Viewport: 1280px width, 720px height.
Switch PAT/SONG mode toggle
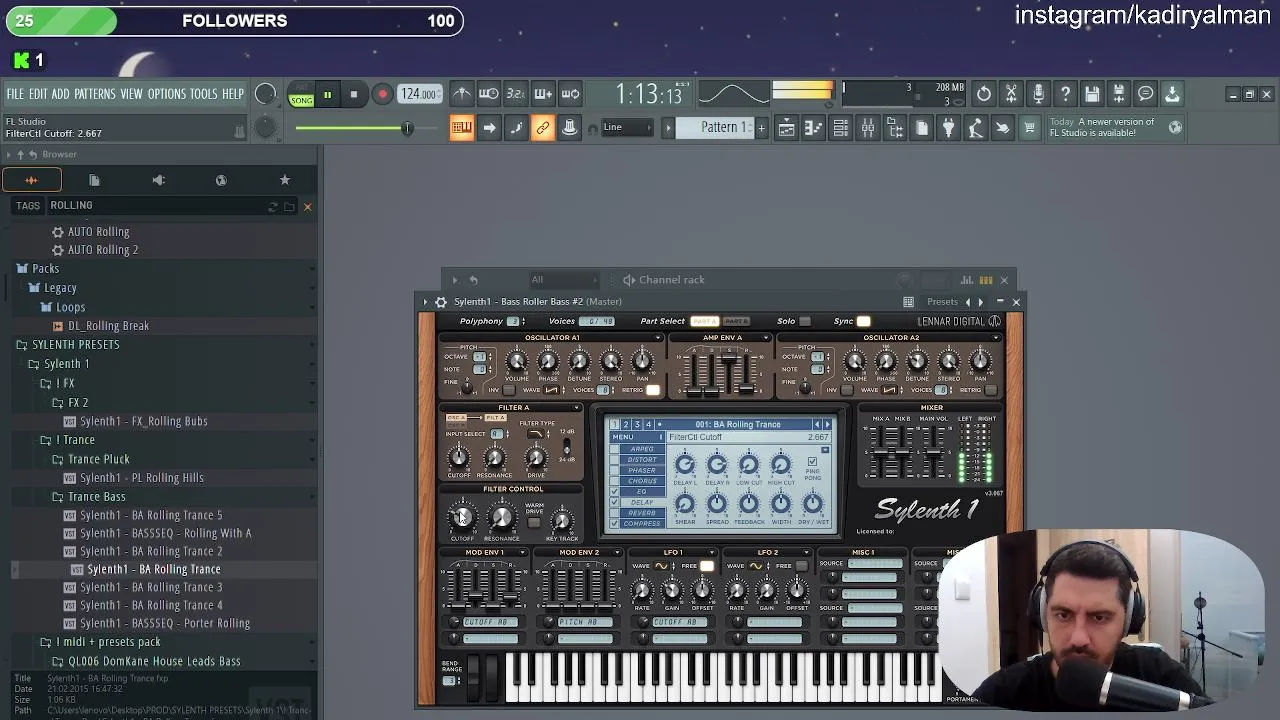tap(301, 95)
